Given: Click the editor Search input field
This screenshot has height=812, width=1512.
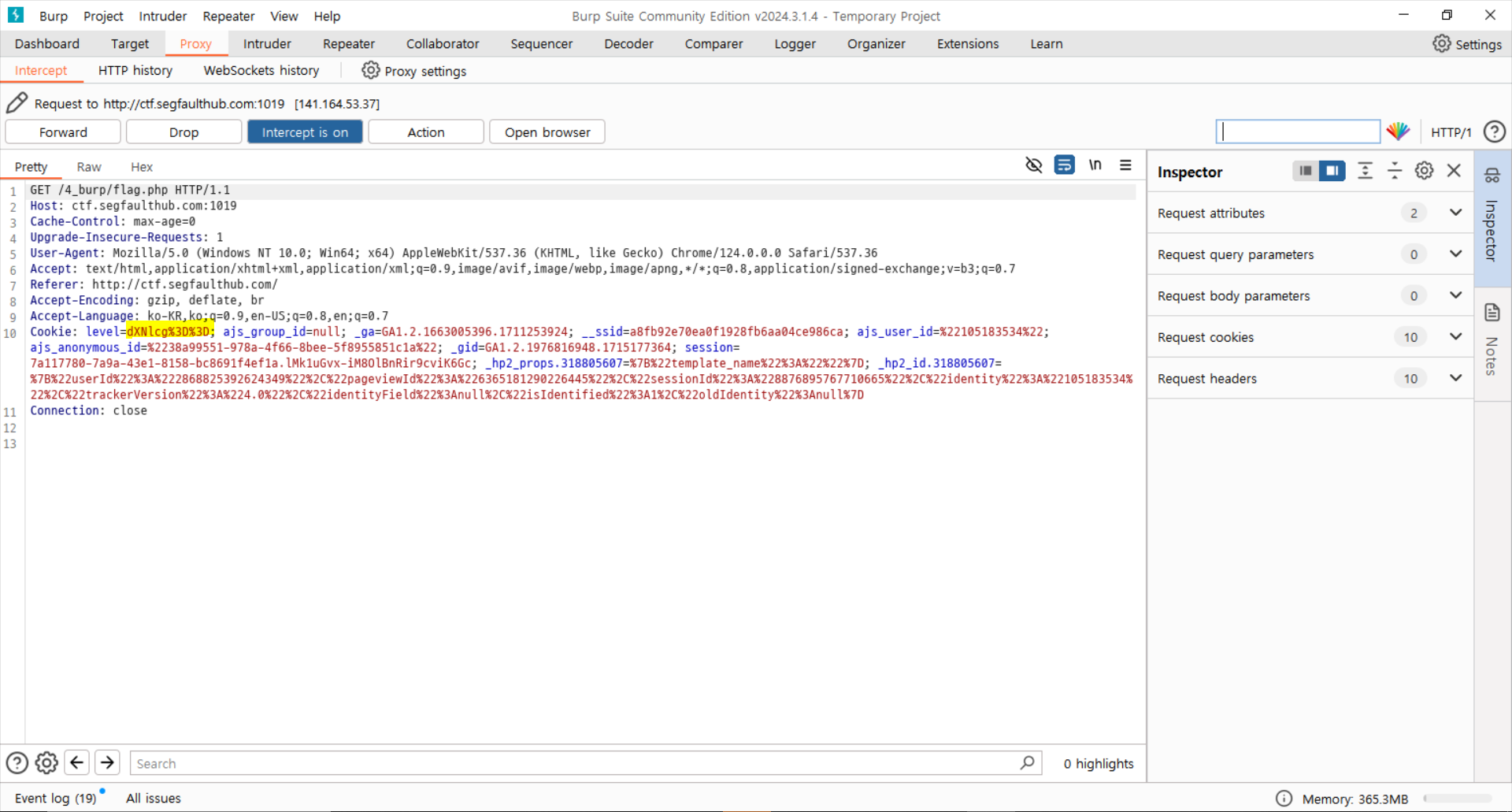Looking at the screenshot, I should pyautogui.click(x=586, y=762).
